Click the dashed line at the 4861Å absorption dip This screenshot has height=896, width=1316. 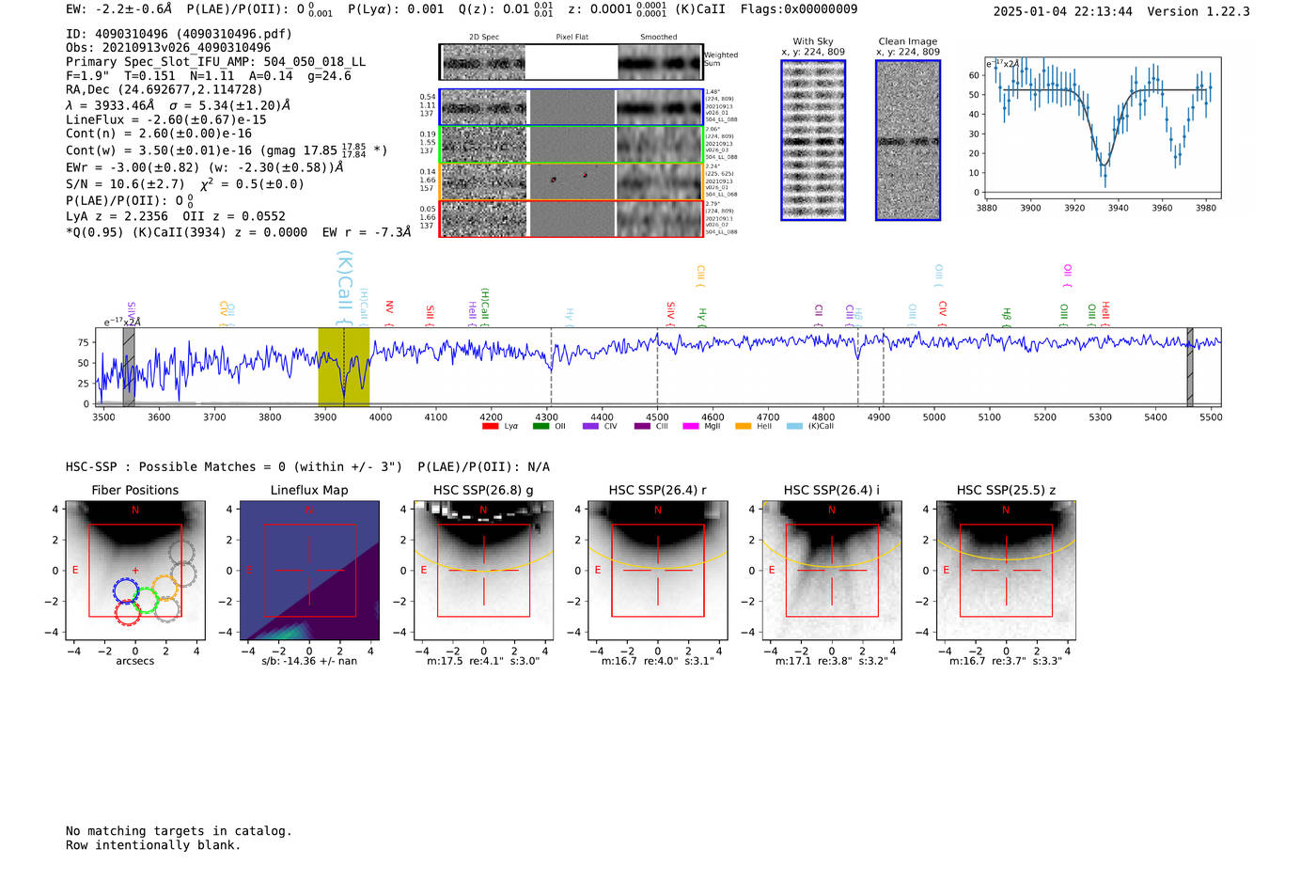click(858, 367)
